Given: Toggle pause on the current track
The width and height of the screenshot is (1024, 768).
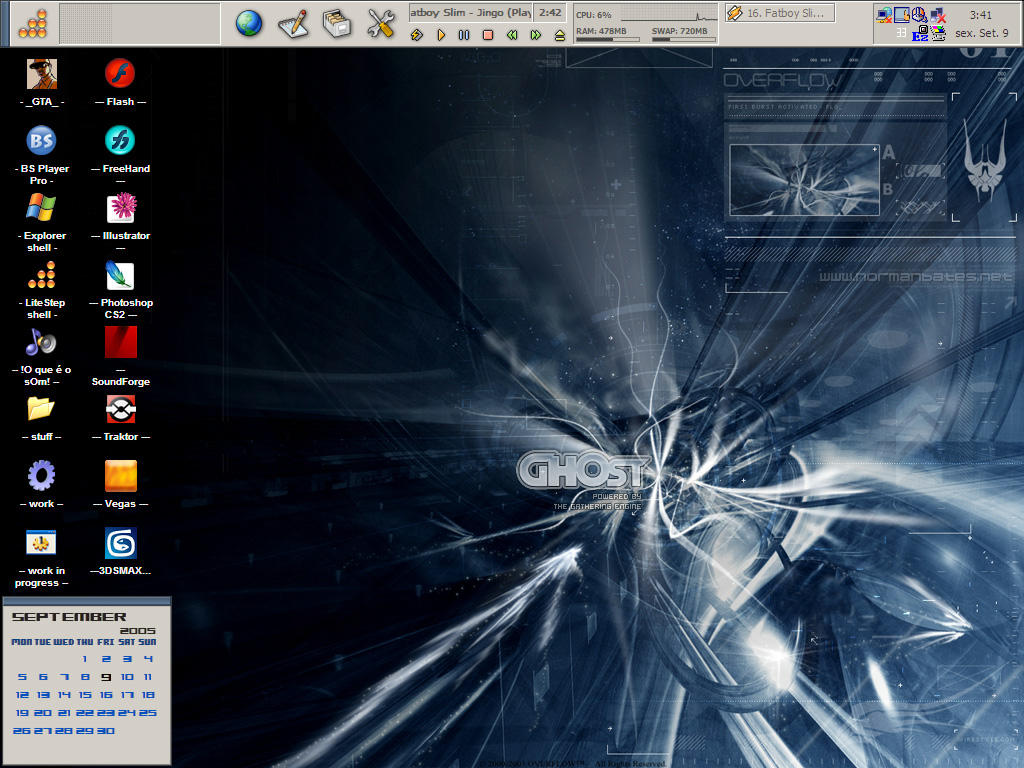Looking at the screenshot, I should [x=463, y=34].
